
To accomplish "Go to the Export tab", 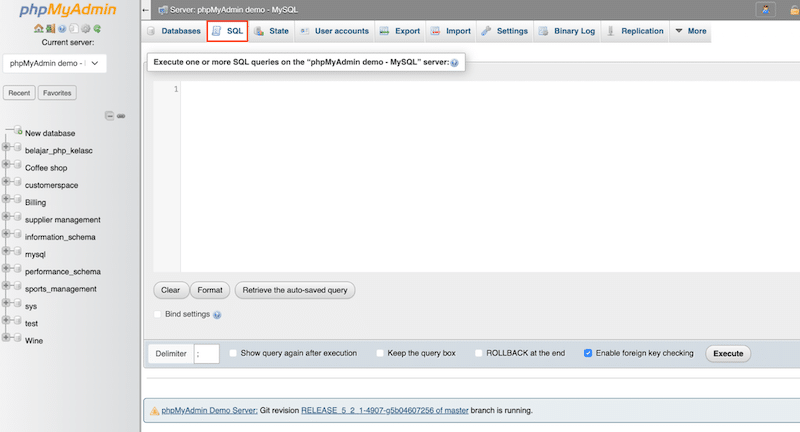I will 400,31.
